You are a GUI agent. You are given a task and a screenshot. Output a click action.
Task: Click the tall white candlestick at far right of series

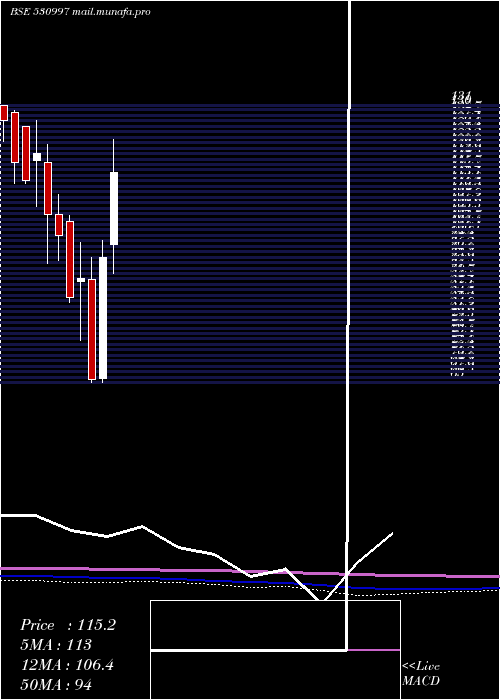click(x=114, y=208)
